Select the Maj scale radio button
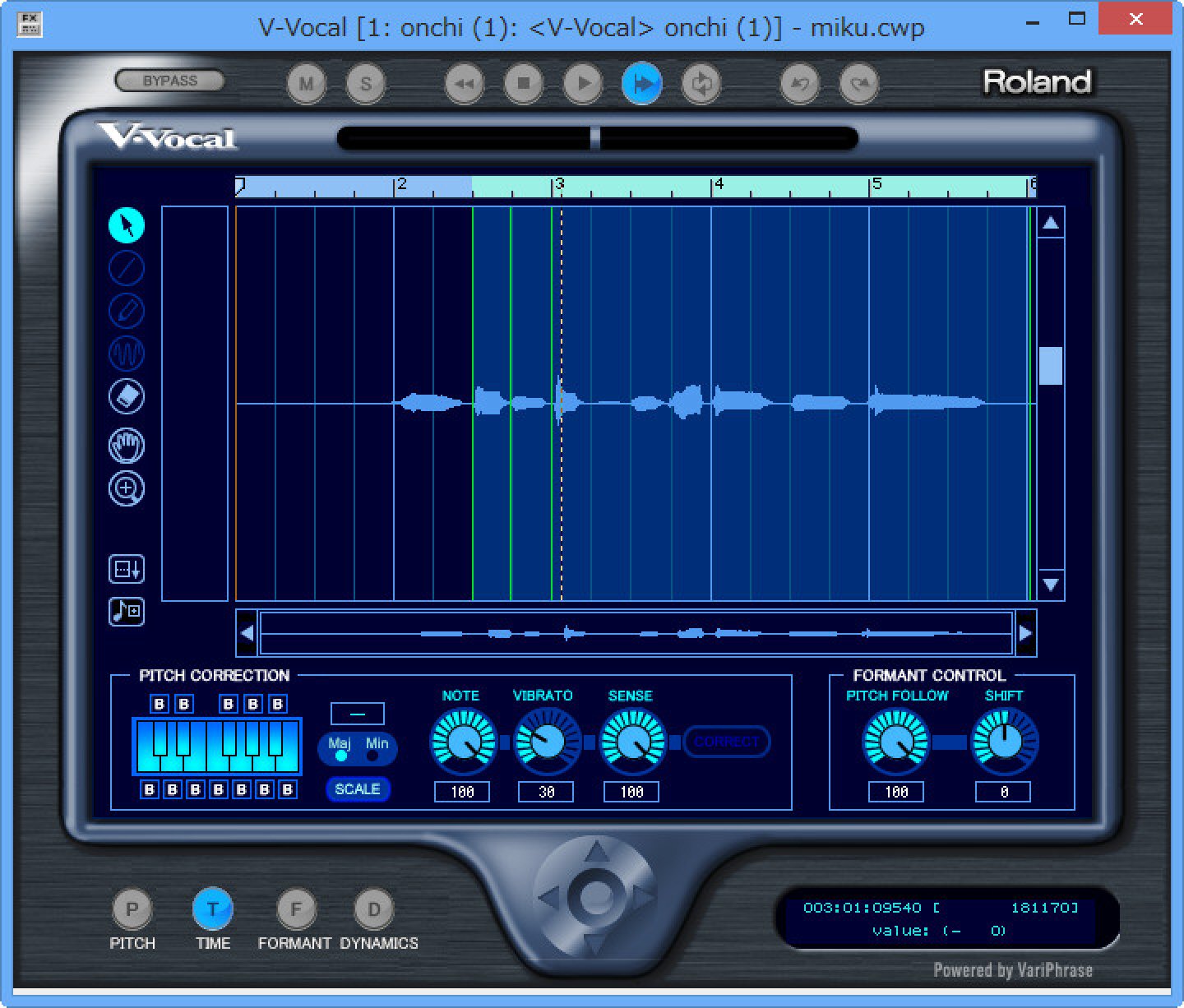The width and height of the screenshot is (1184, 1008). 340,756
